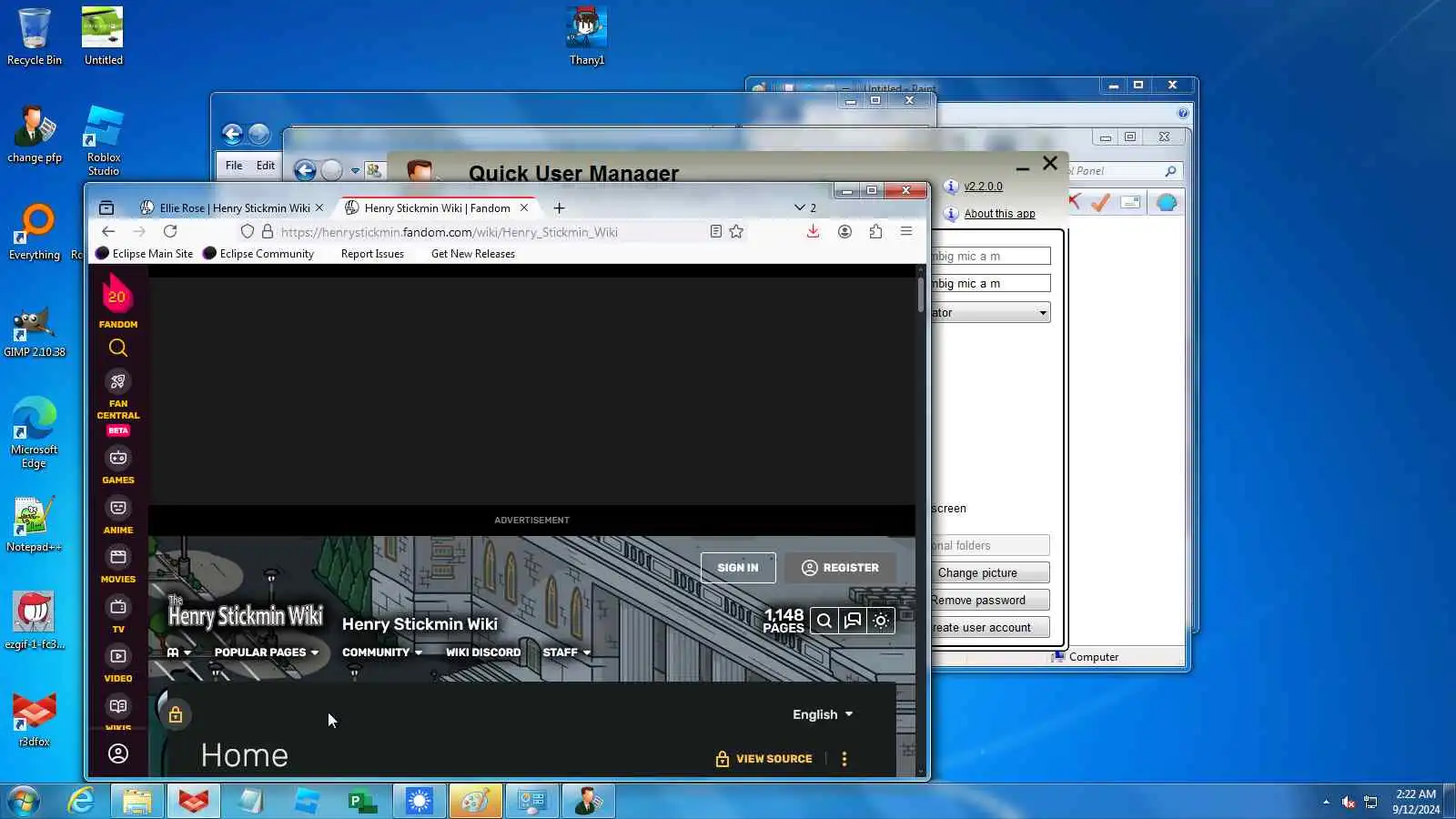Click the Sign In button on the wiki
The width and height of the screenshot is (1456, 819).
point(738,568)
